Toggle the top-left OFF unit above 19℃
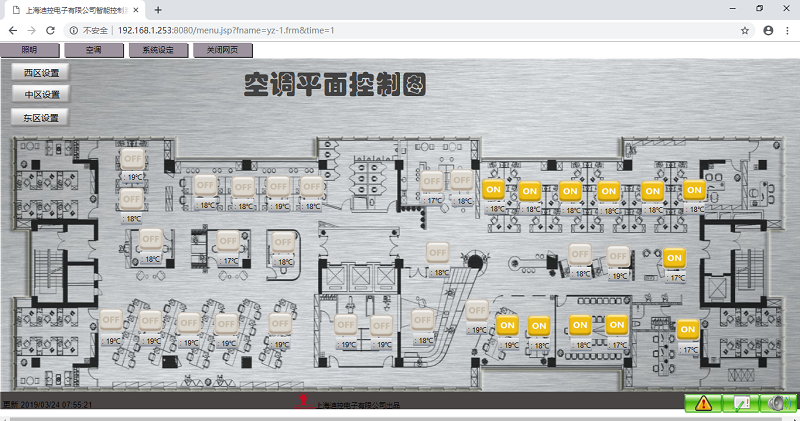This screenshot has height=421, width=800. pyautogui.click(x=133, y=159)
